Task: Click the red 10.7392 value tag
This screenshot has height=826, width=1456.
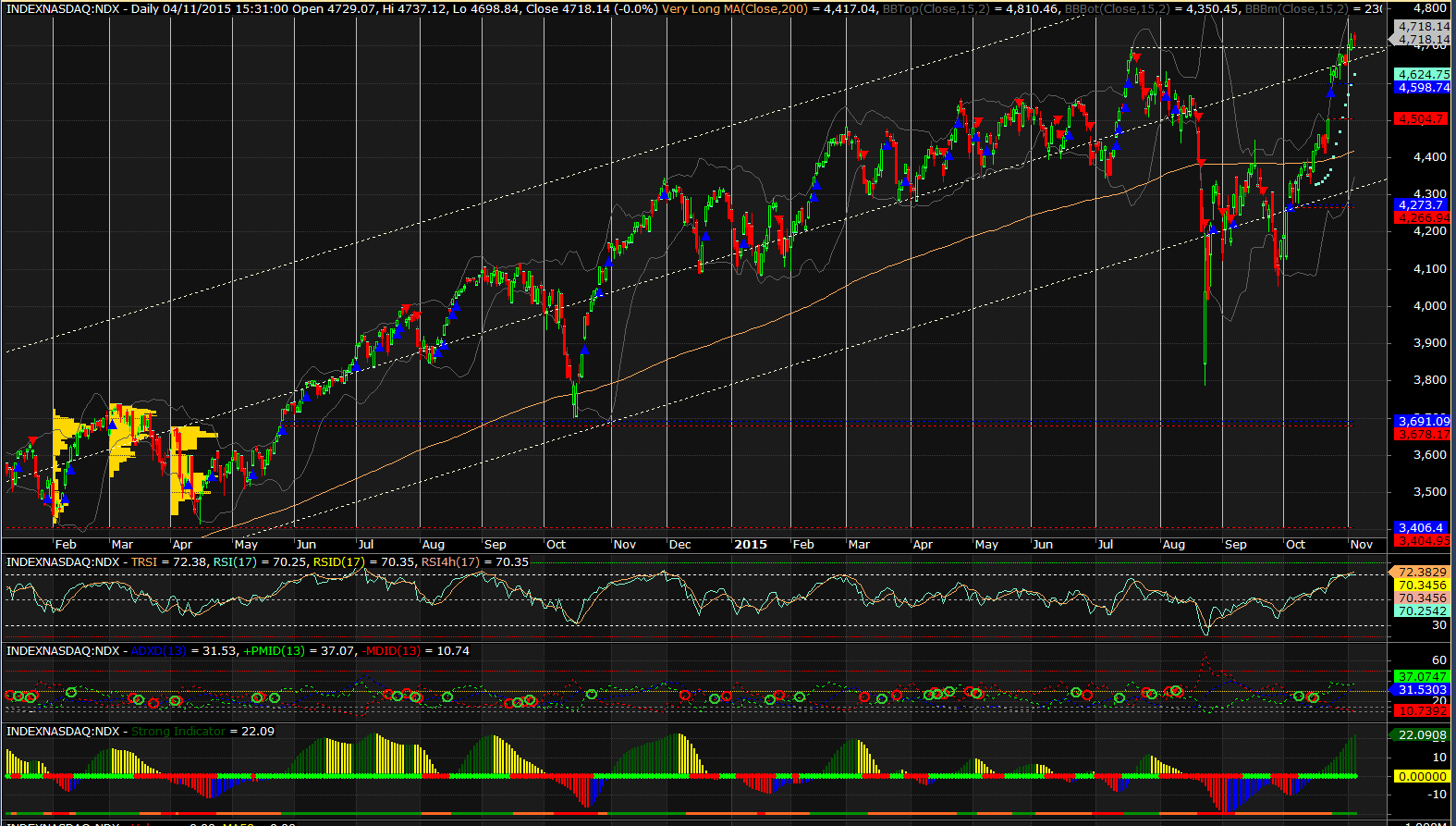Action: 1423,710
